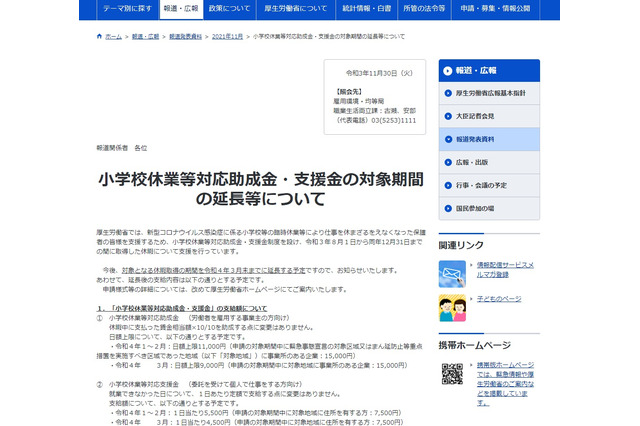This screenshot has height=426, width=640.
Task: Open the 統計情報・白書 menu
Action: tap(367, 9)
